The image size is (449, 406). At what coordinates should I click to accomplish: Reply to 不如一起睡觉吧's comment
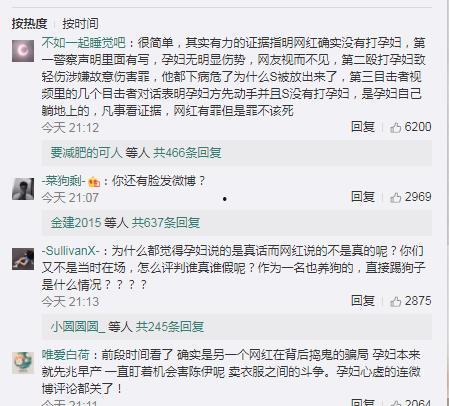point(363,127)
